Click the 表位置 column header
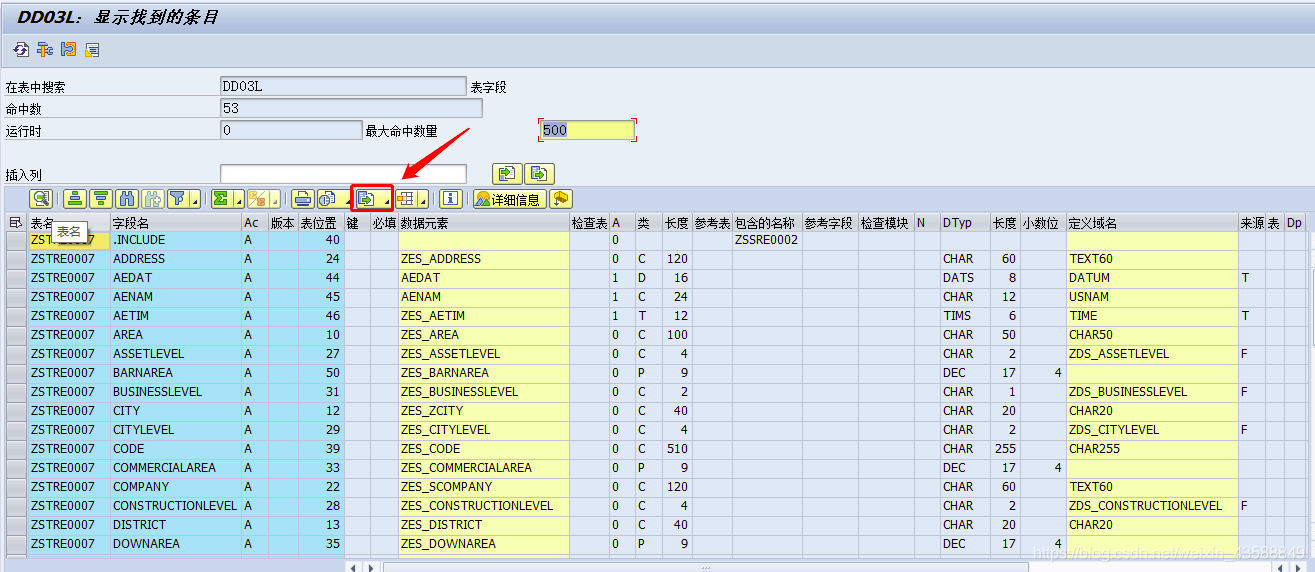Screen dimensions: 1315x572 (321, 222)
